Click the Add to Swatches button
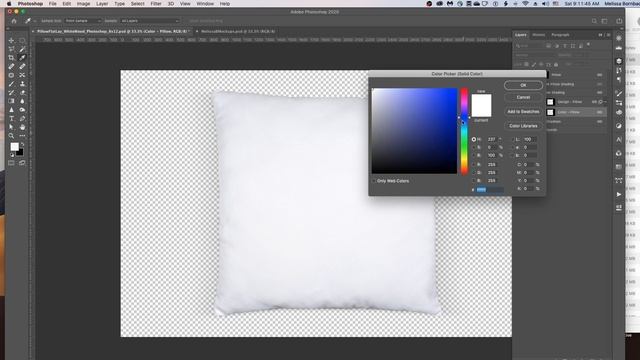The image size is (640, 360). point(523,111)
